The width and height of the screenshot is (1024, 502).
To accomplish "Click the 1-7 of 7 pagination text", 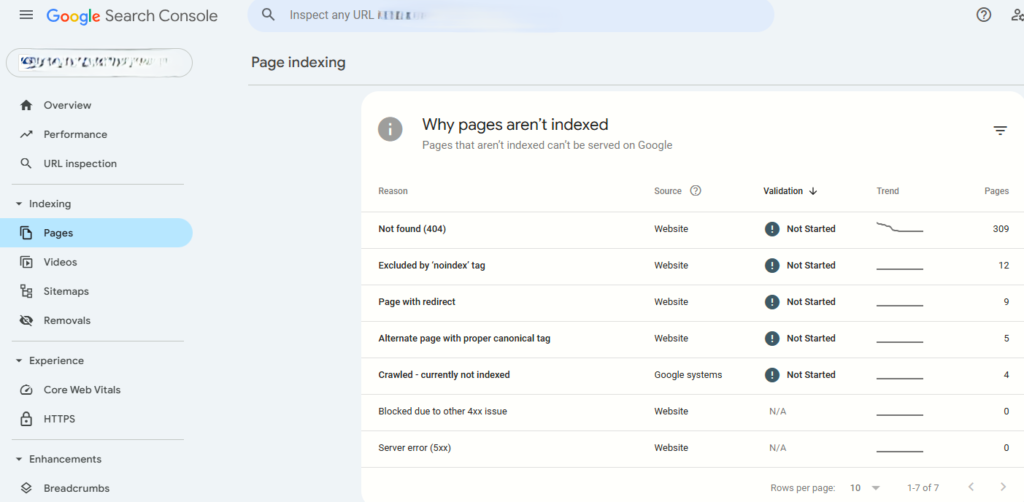I will click(923, 488).
